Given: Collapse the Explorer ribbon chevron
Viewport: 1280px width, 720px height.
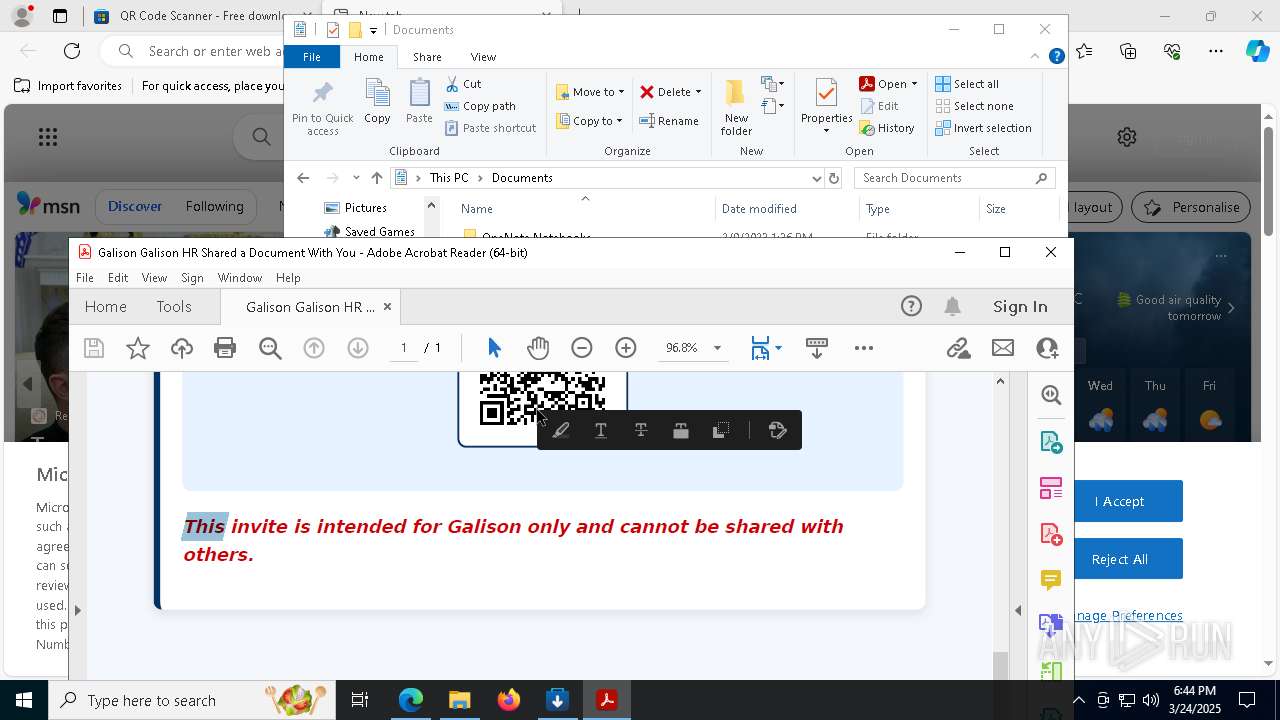Looking at the screenshot, I should coord(1035,57).
